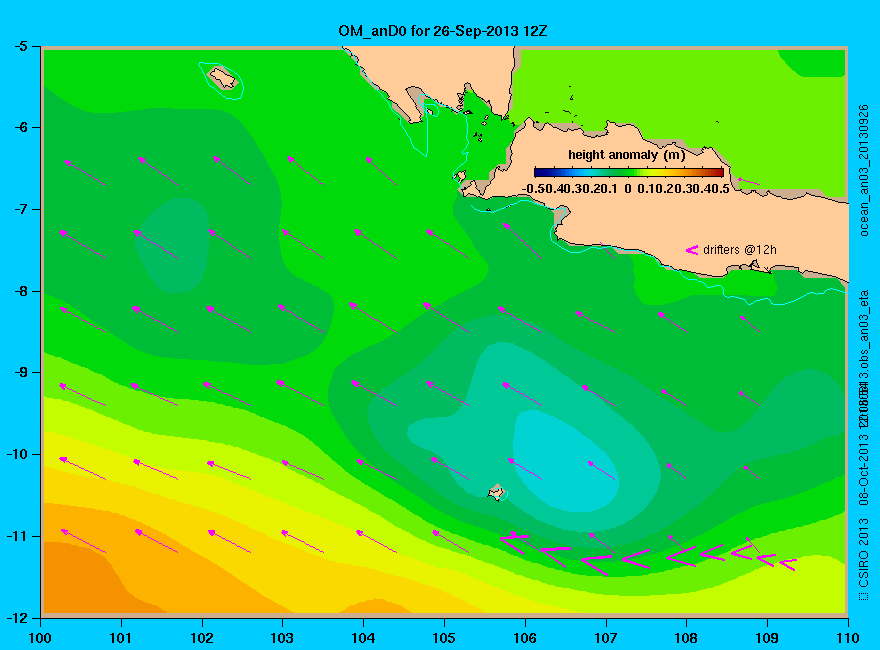Click the y-axis label -11

[16, 536]
